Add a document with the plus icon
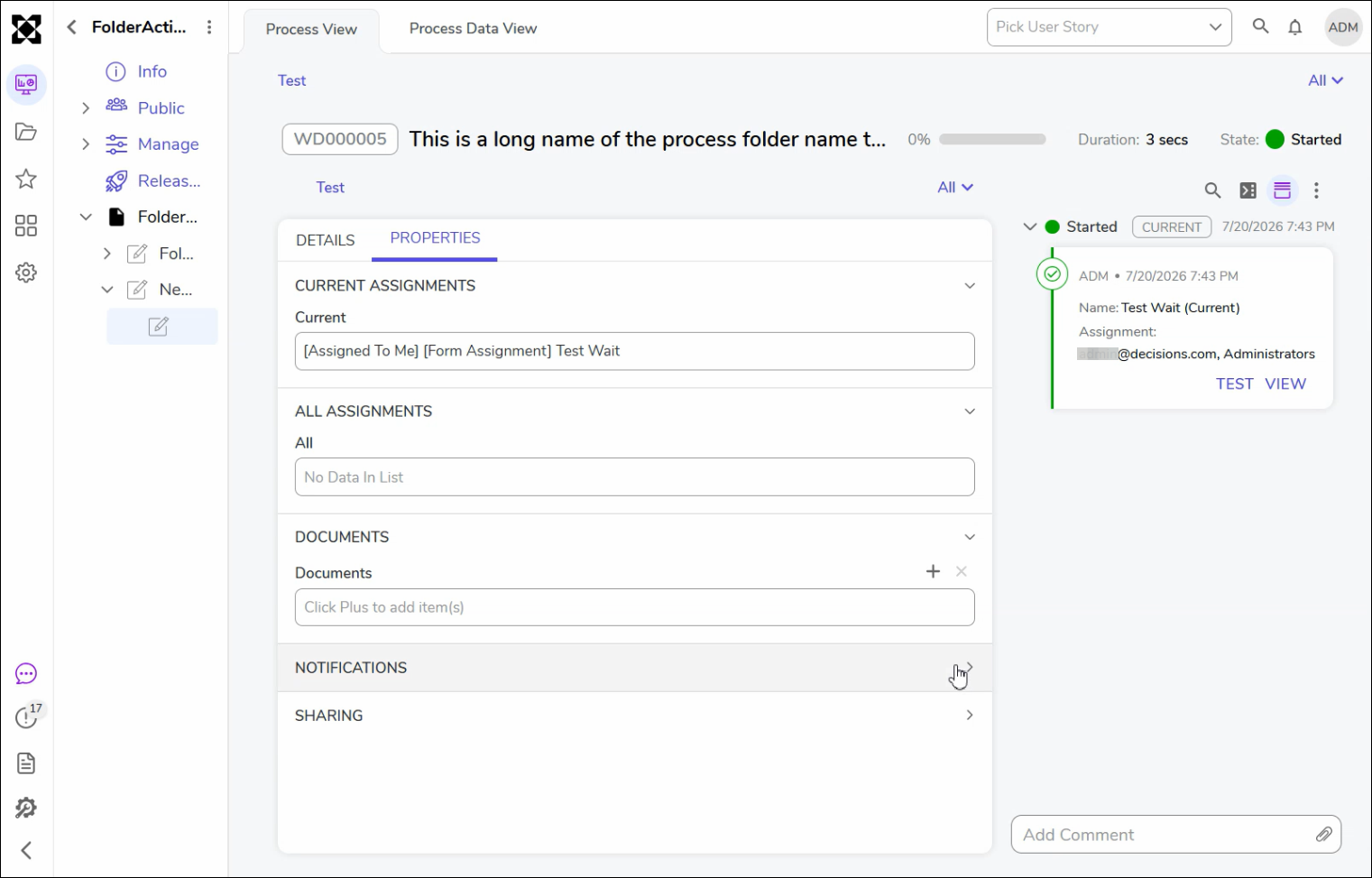Image resolution: width=1372 pixels, height=878 pixels. pyautogui.click(x=934, y=571)
